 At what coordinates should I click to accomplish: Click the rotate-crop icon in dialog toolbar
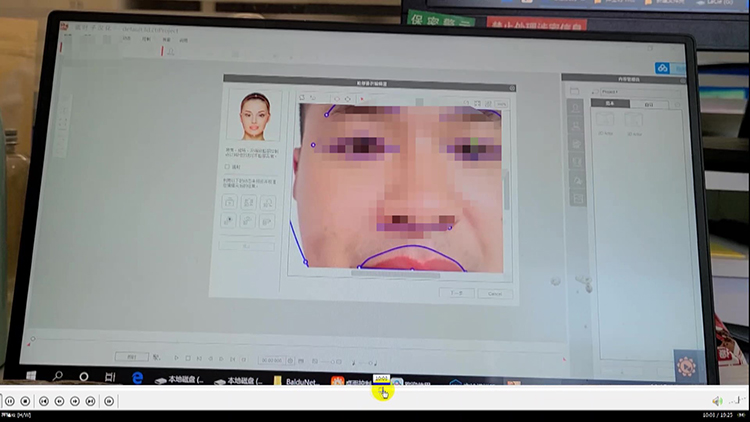(x=302, y=98)
